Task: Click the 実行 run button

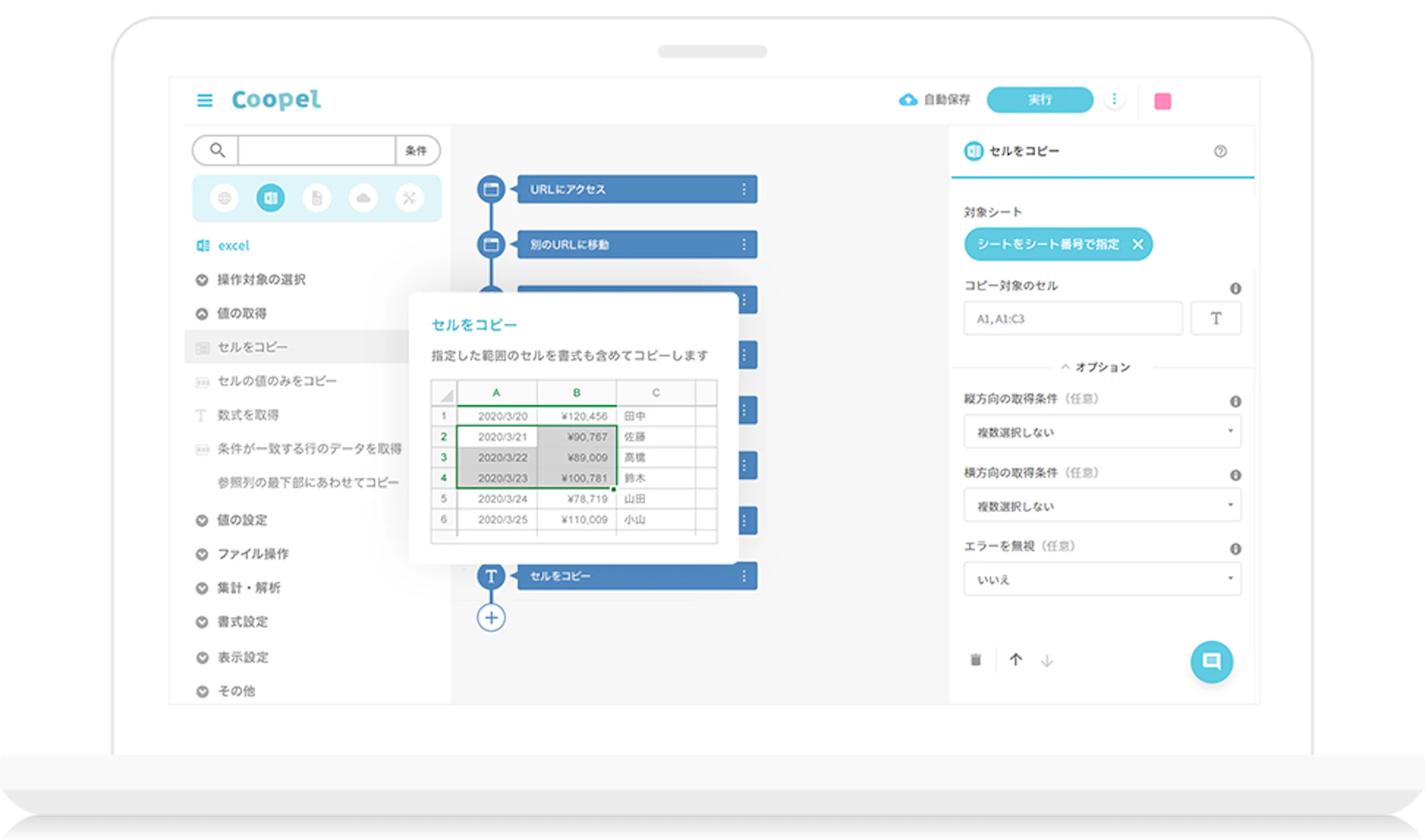Action: click(x=1039, y=100)
